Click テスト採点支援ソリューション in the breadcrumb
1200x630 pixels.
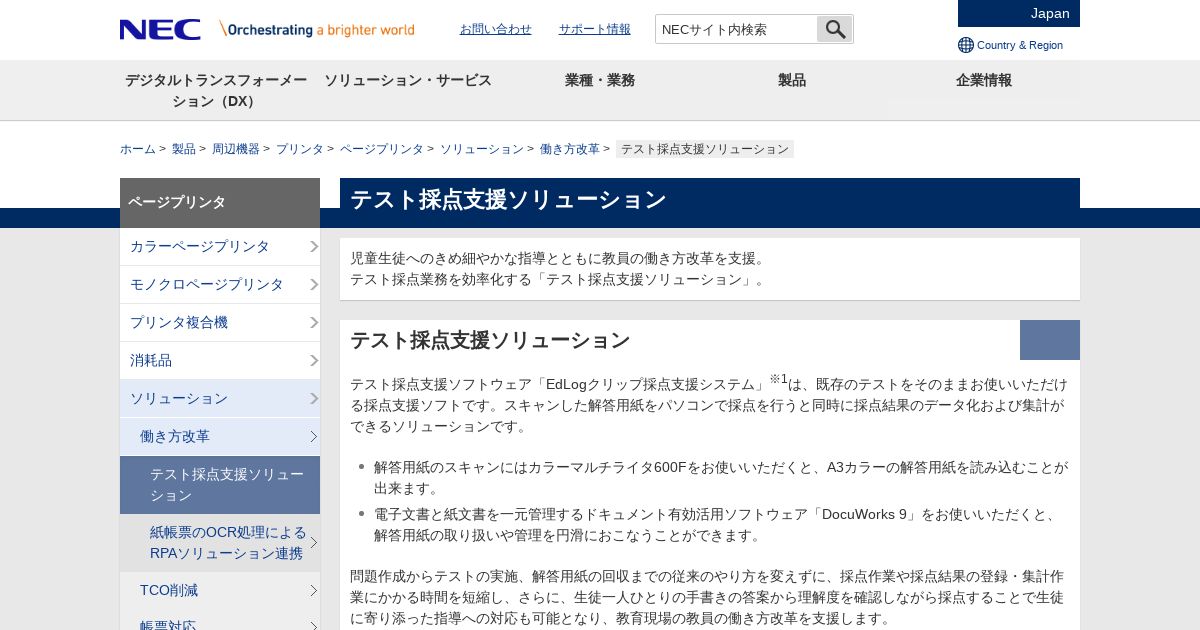[x=705, y=149]
